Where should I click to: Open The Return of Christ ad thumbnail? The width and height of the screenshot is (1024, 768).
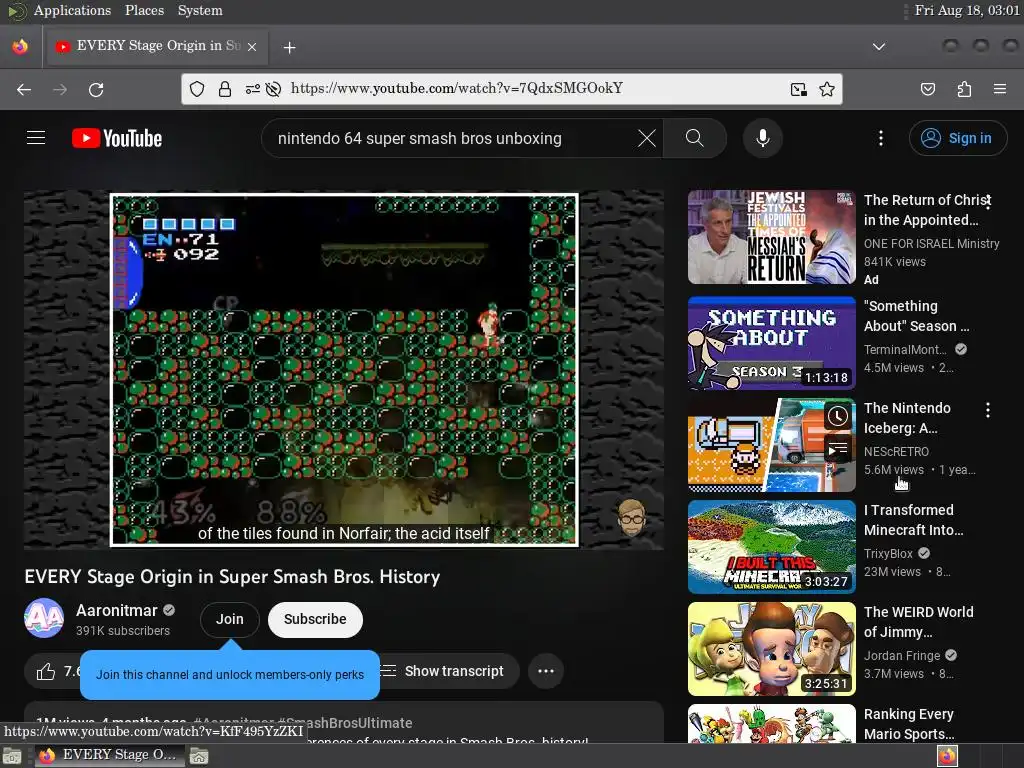pos(771,237)
